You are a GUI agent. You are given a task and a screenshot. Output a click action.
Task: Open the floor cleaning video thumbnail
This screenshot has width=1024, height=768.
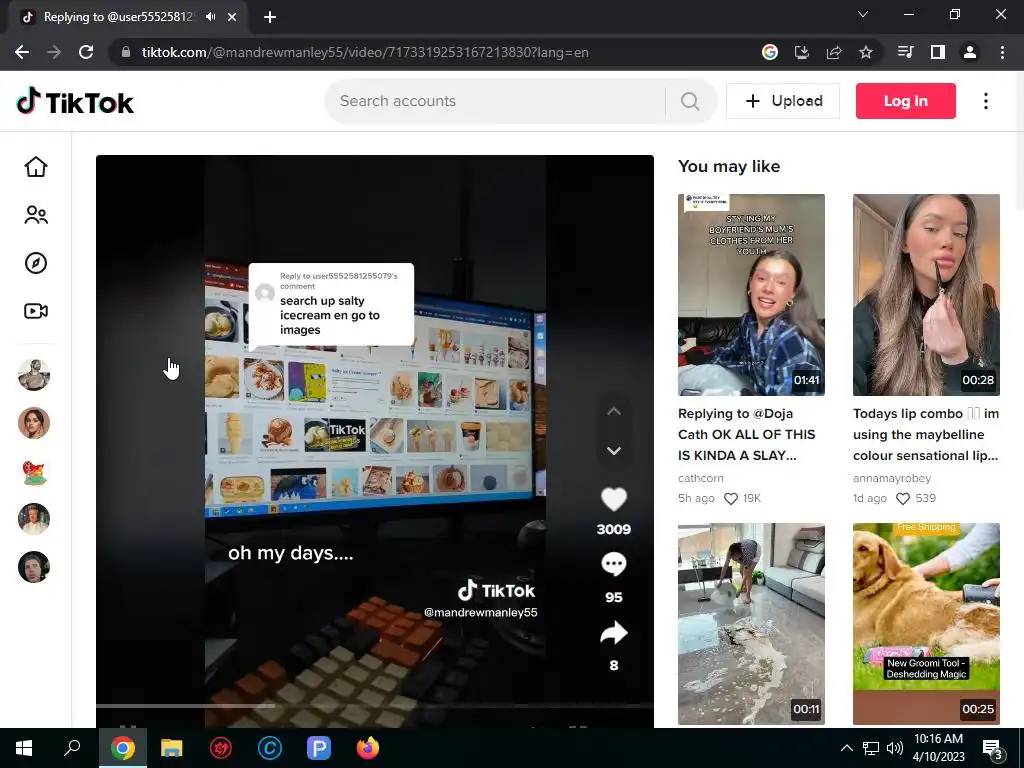point(751,624)
